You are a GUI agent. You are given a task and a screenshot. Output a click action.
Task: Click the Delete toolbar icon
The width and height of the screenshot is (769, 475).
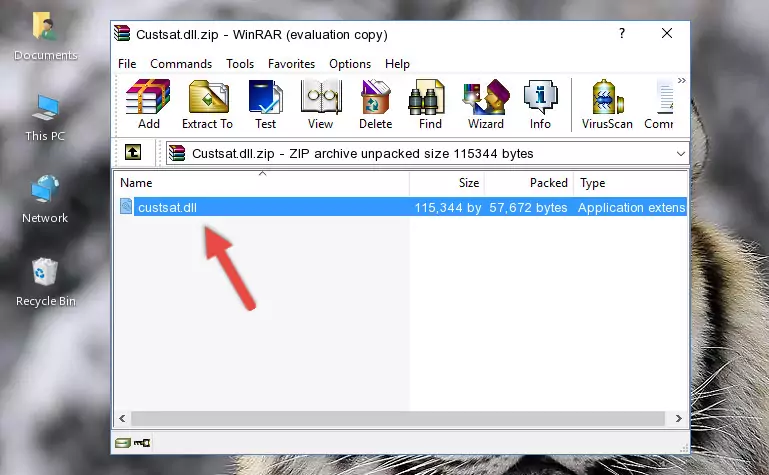point(376,104)
